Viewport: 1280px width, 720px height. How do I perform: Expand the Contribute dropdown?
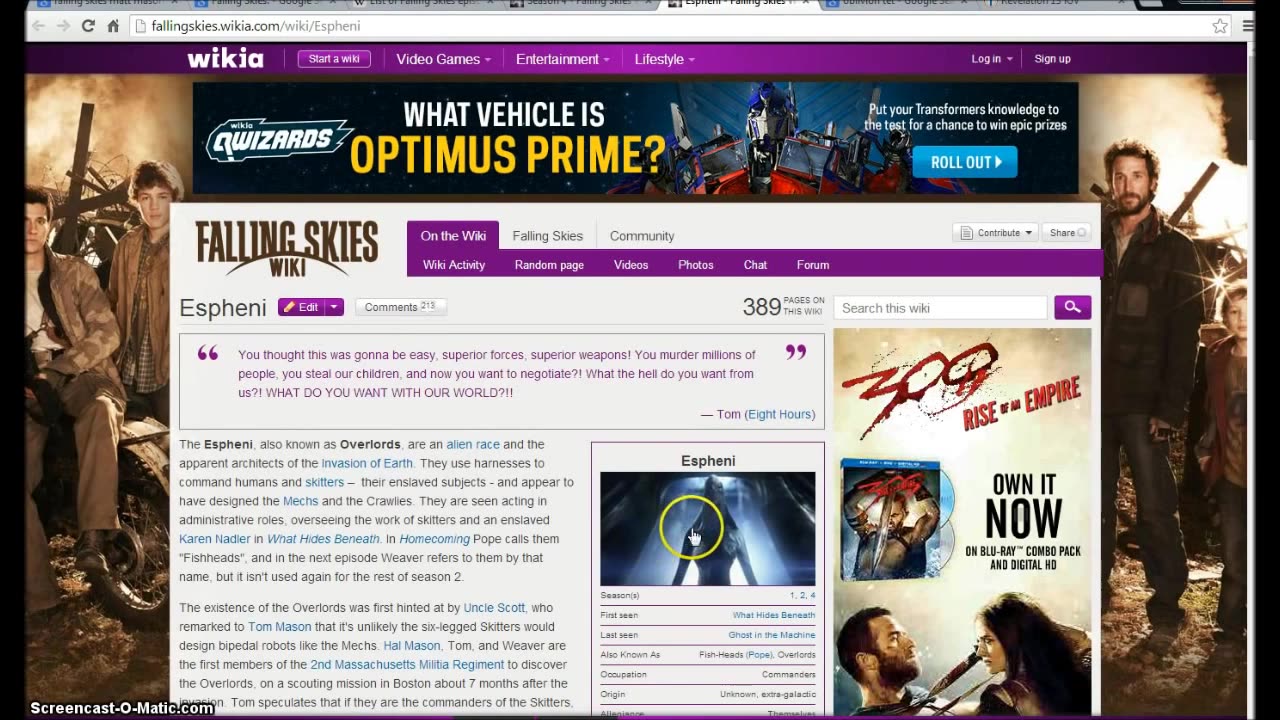(995, 233)
